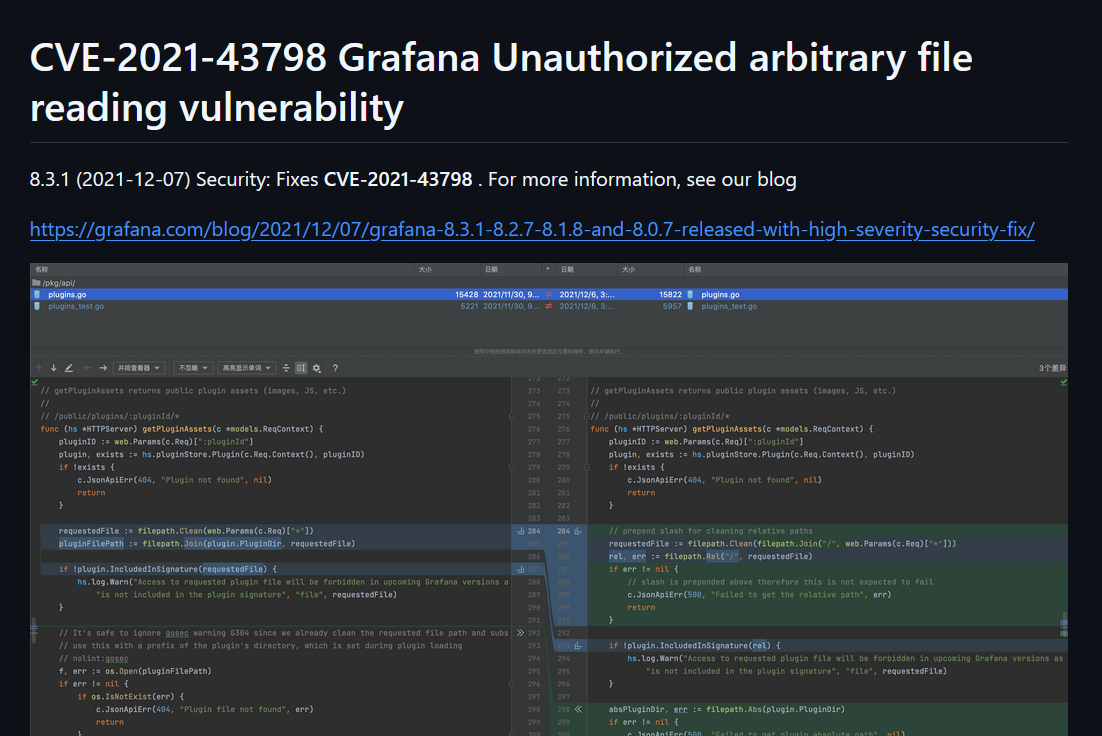Click the not-equal icon in plugins.go row
Viewport: 1102px width, 736px height.
[x=549, y=295]
